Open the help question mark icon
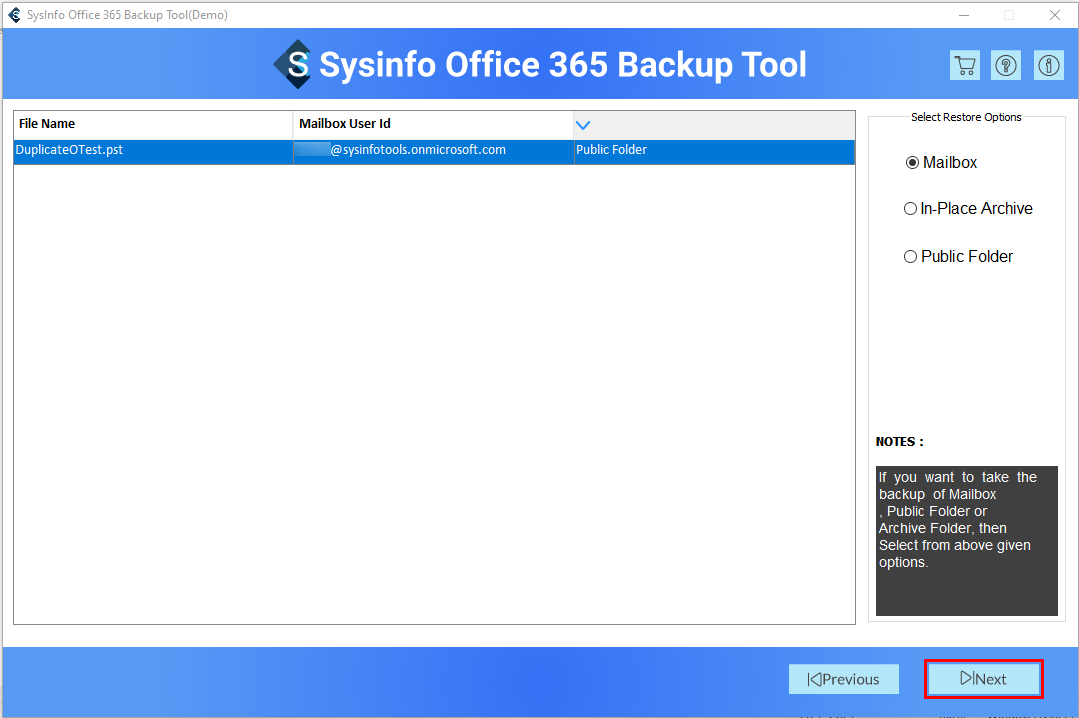Image resolution: width=1079 pixels, height=718 pixels. 1006,65
